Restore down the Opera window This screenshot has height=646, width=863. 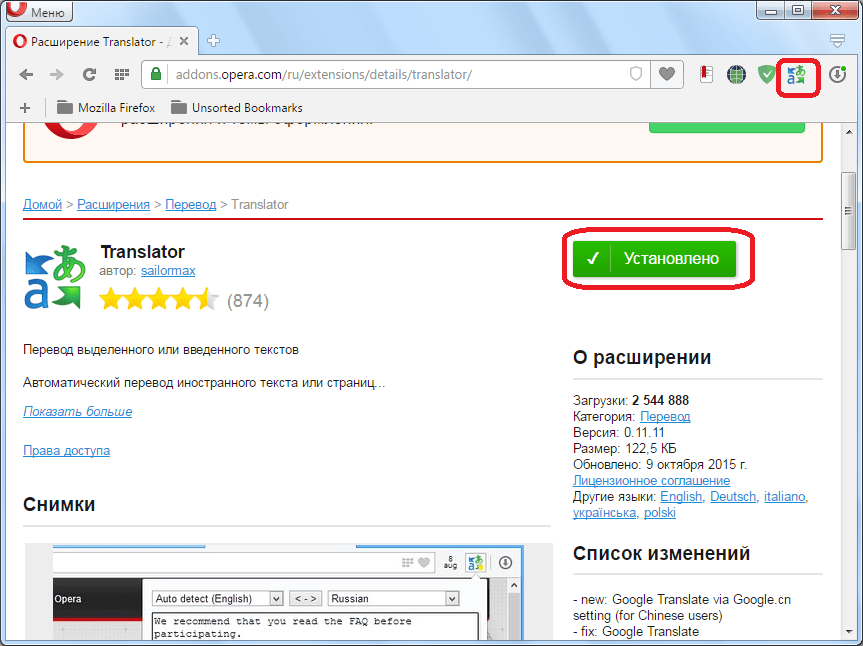[798, 10]
